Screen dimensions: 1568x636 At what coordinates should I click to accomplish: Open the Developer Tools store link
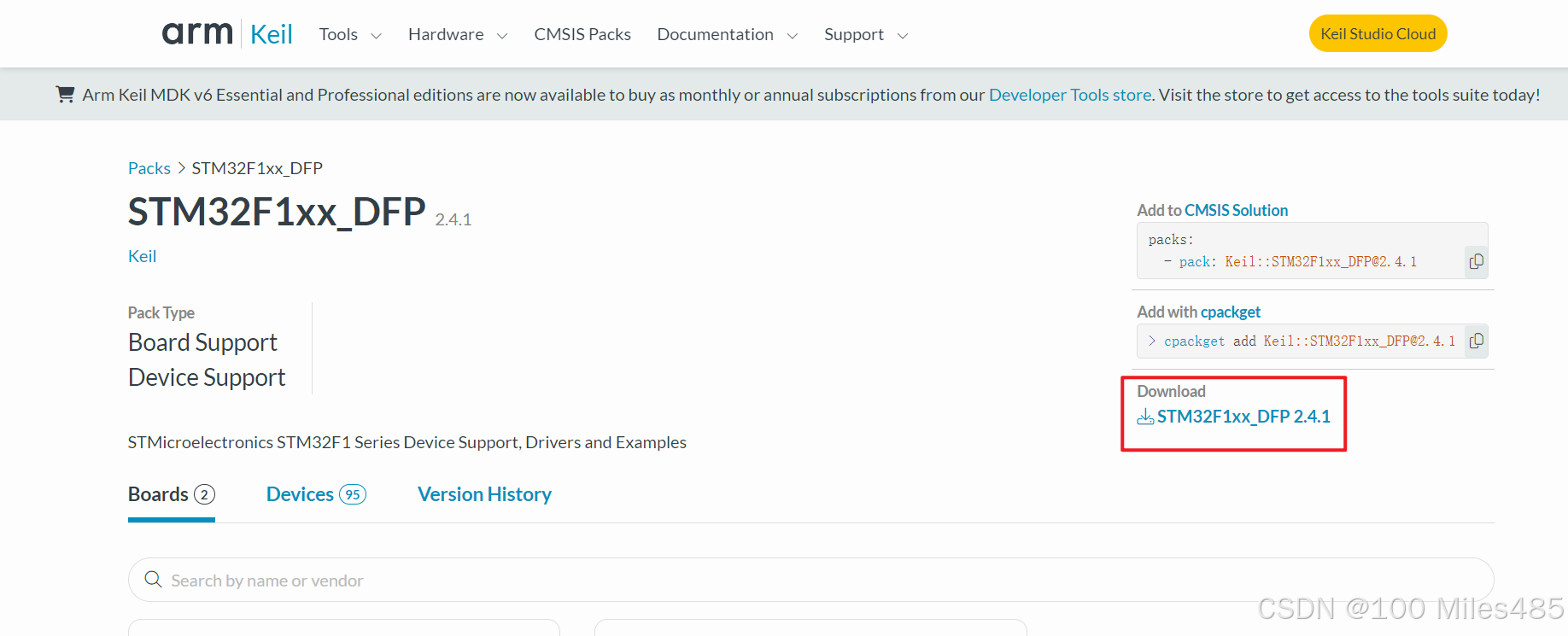click(1070, 95)
